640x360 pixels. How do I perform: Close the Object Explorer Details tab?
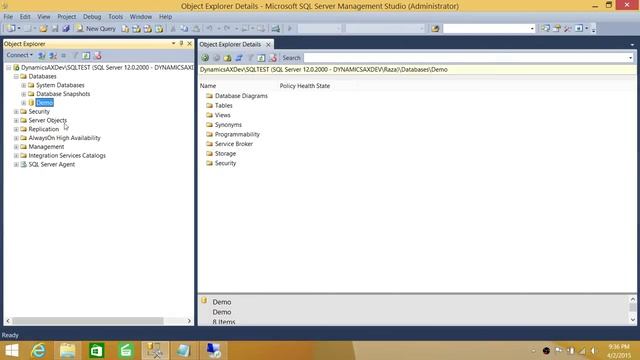[x=268, y=44]
